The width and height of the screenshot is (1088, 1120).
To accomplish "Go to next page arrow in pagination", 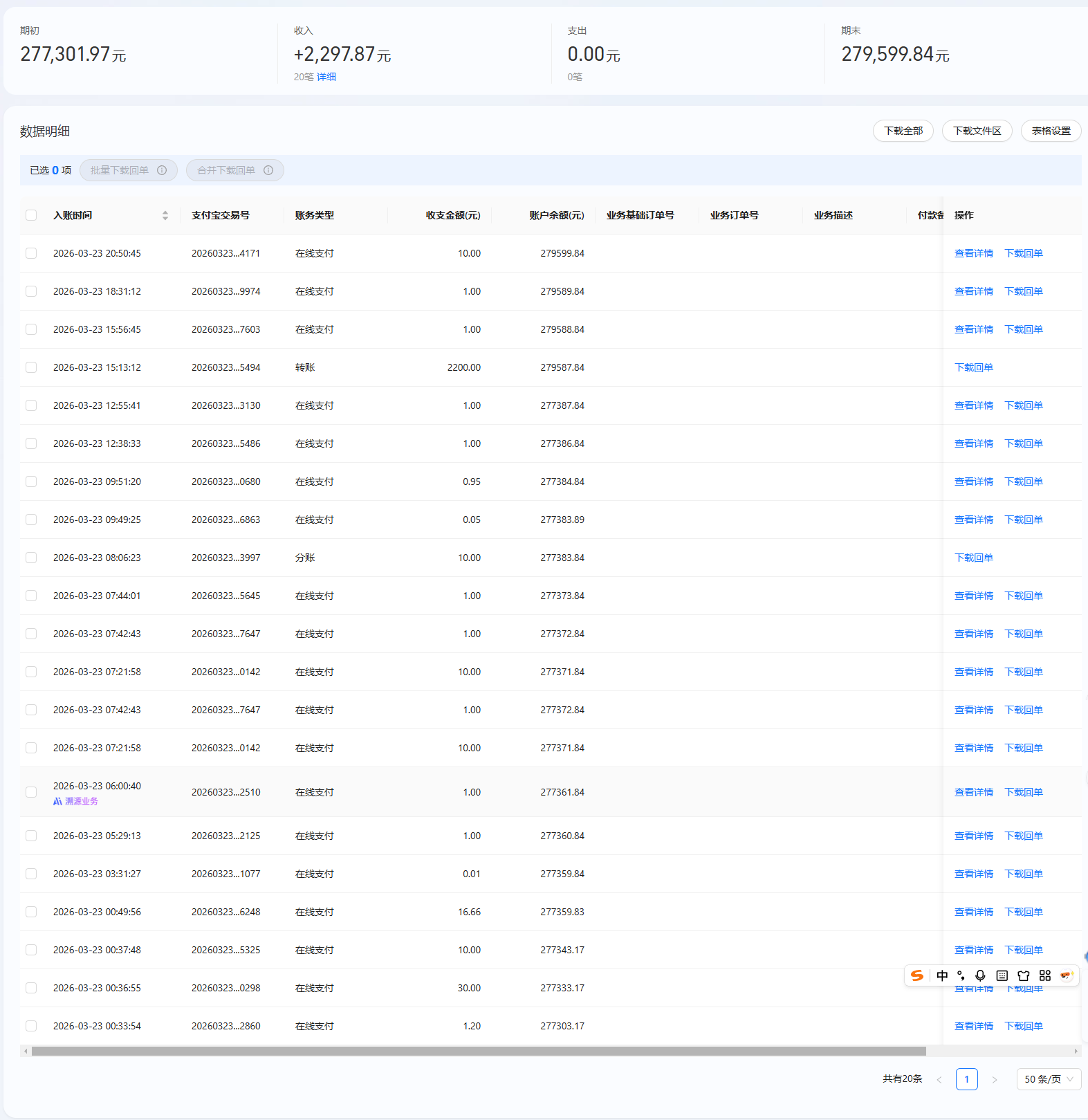I will click(x=995, y=1079).
